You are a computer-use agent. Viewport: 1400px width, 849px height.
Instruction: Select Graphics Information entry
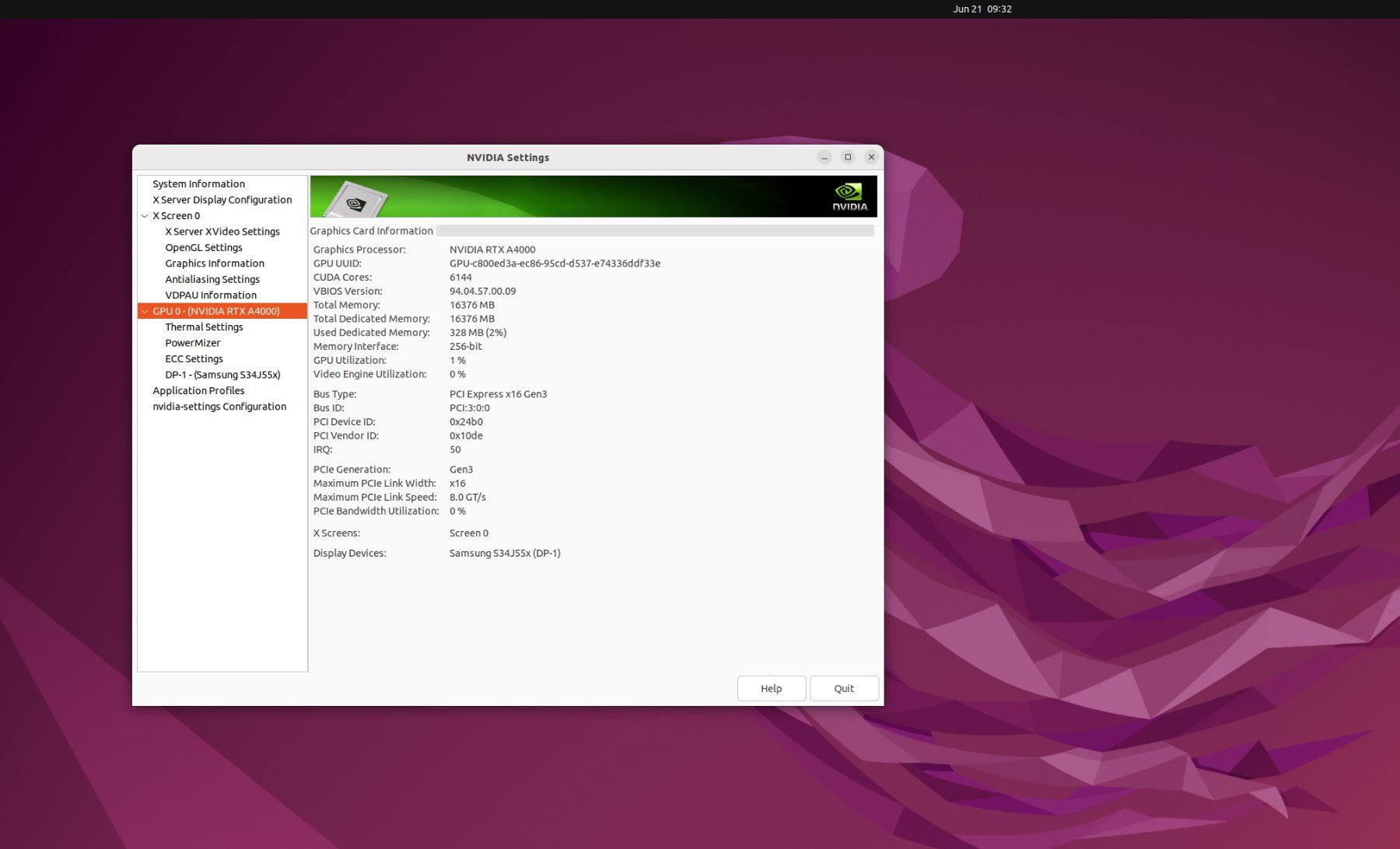click(215, 264)
